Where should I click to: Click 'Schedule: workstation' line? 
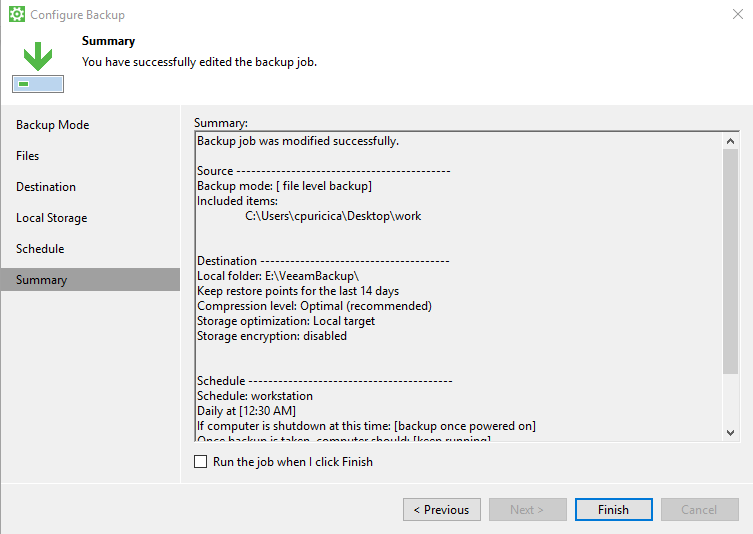pos(255,396)
